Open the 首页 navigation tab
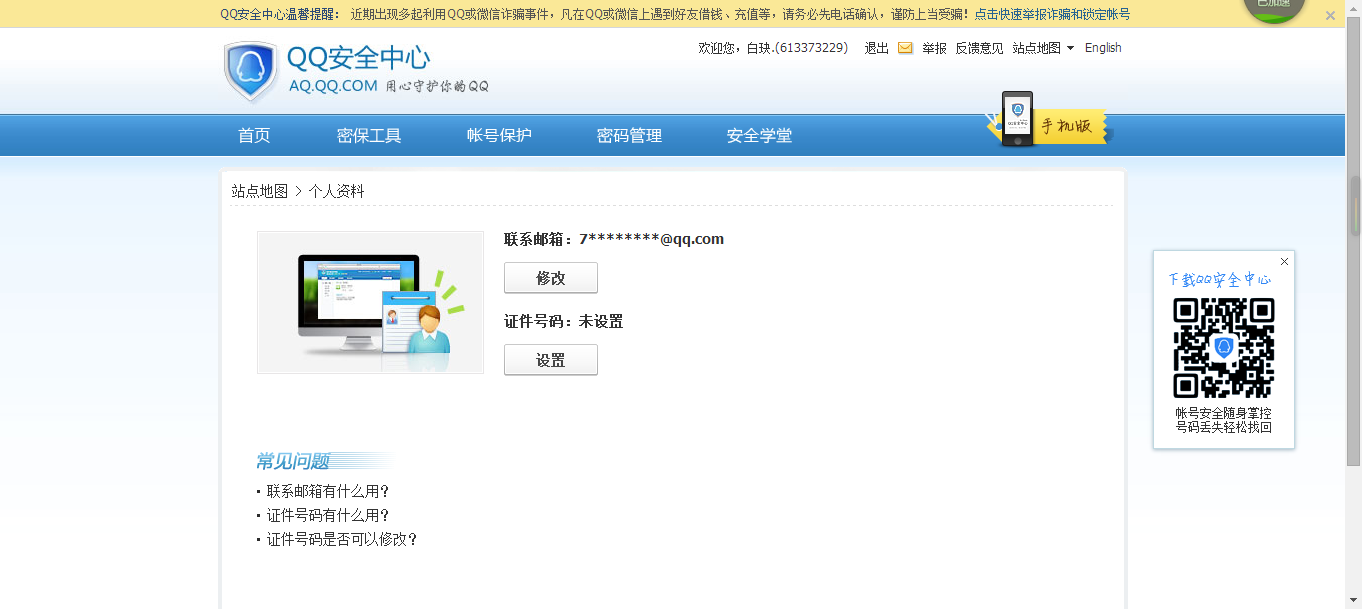The image size is (1362, 609). tap(254, 136)
